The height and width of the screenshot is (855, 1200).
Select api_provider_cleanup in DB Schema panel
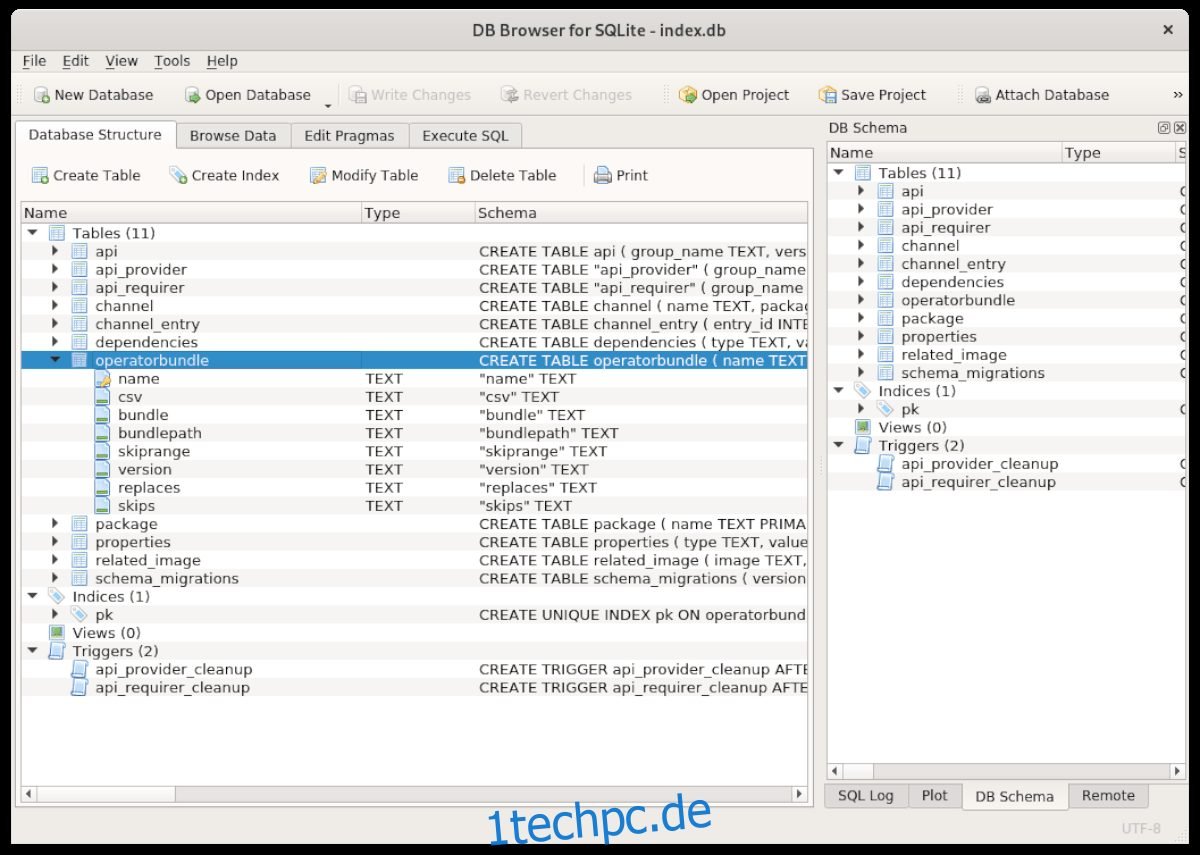tap(979, 464)
